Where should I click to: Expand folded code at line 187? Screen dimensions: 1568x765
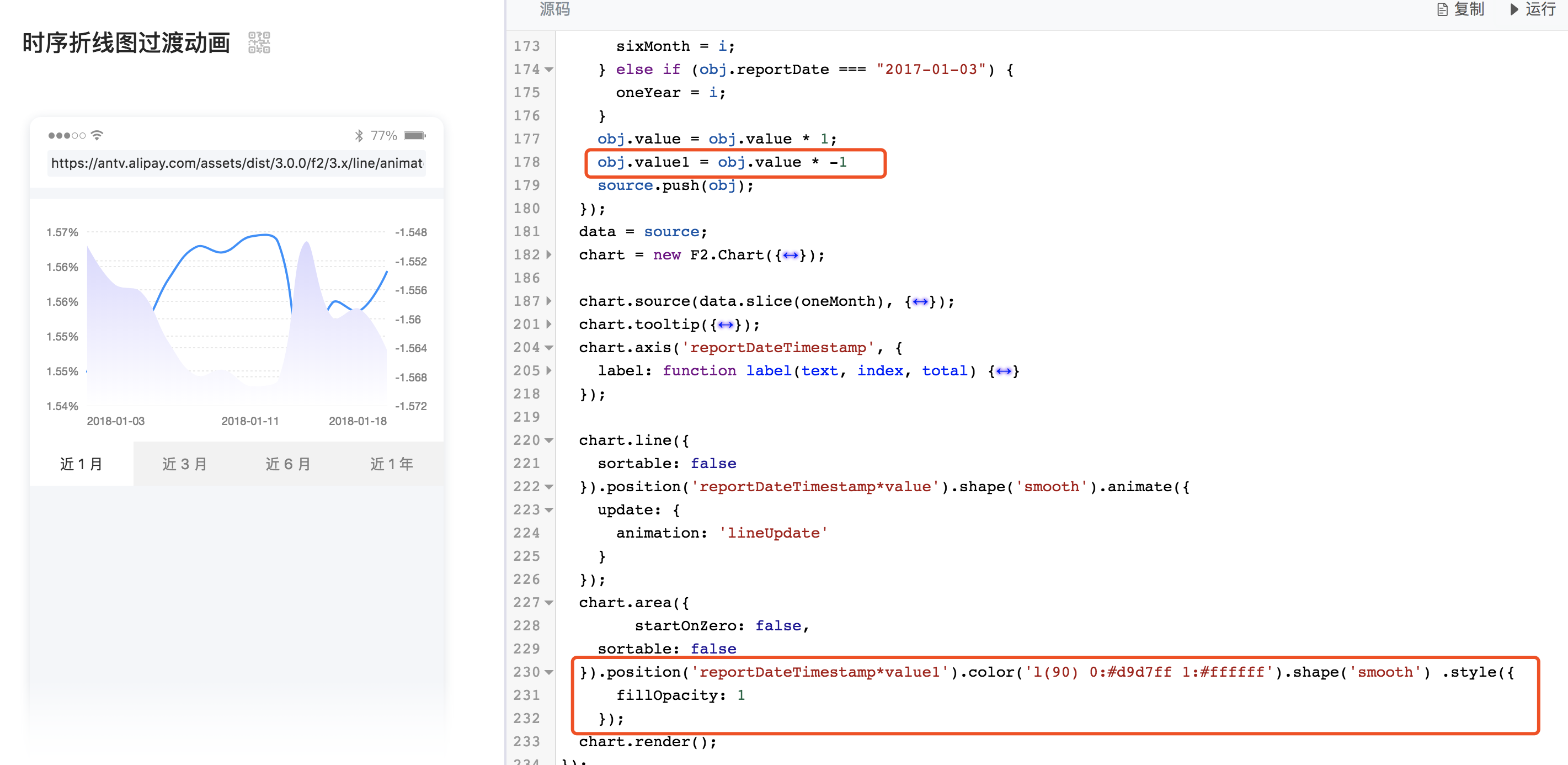550,301
